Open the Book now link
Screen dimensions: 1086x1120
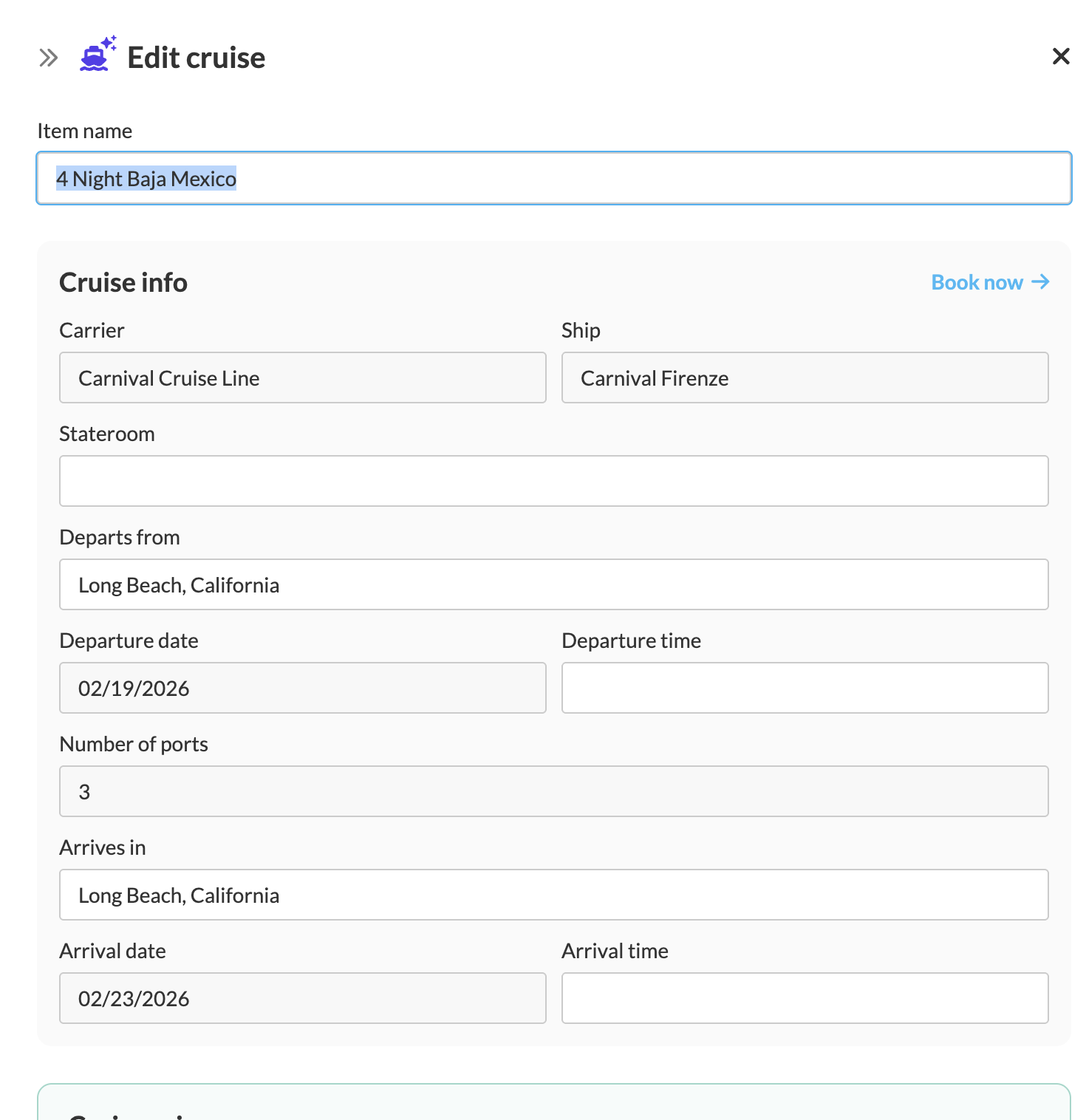977,282
